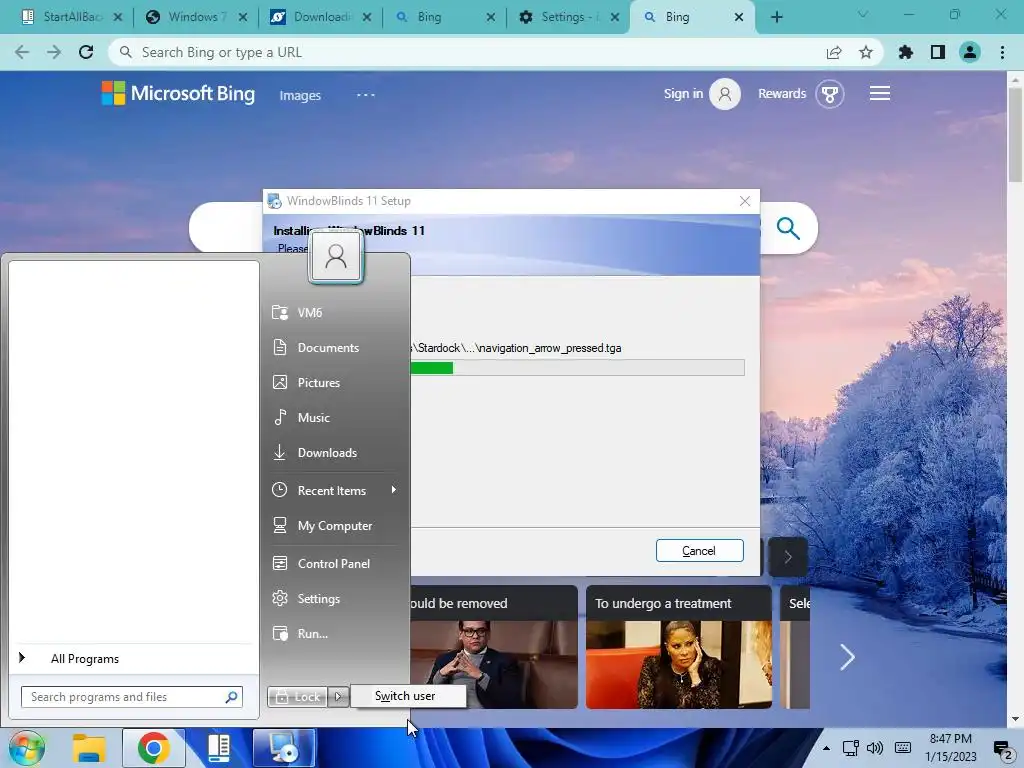The image size is (1024, 768).
Task: Click the Rewards link text
Action: 782,94
